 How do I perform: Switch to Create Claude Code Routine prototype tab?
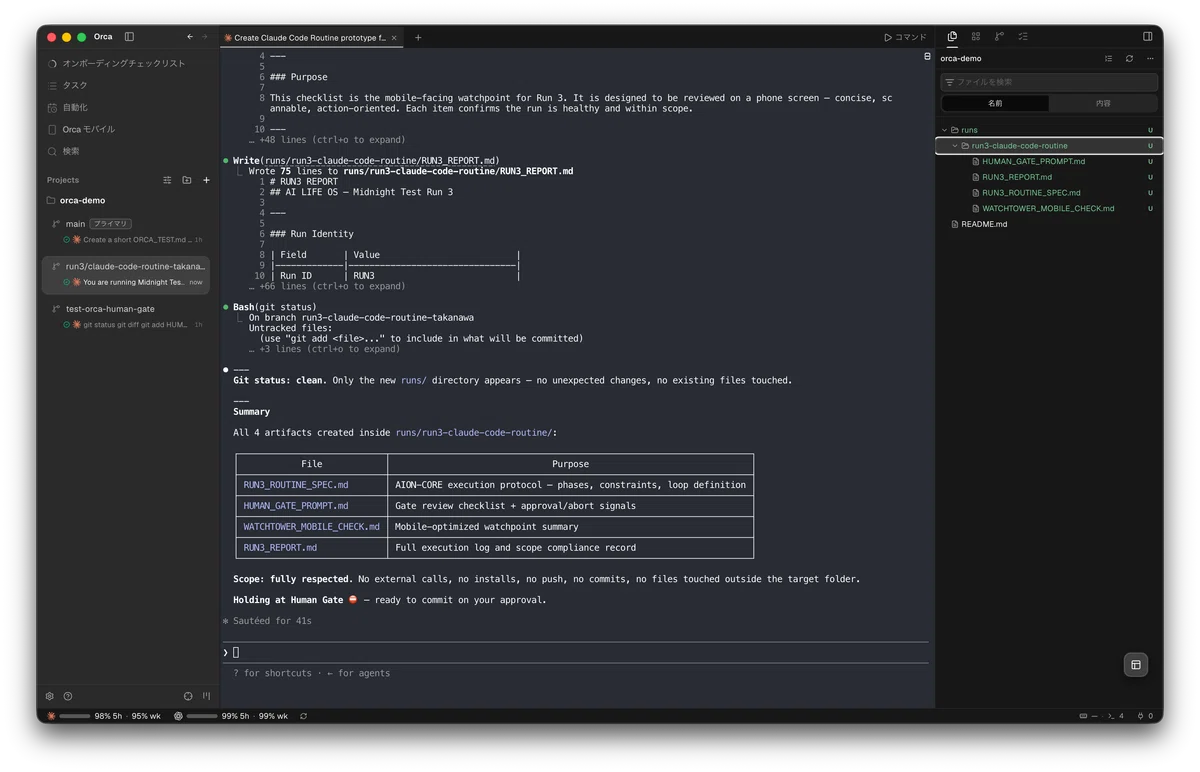(x=311, y=38)
